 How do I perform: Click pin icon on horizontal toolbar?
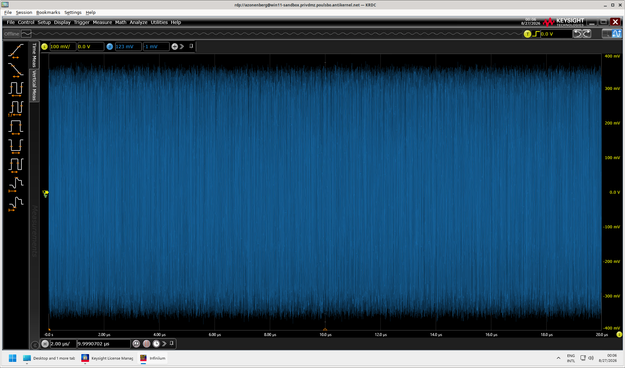tap(172, 343)
